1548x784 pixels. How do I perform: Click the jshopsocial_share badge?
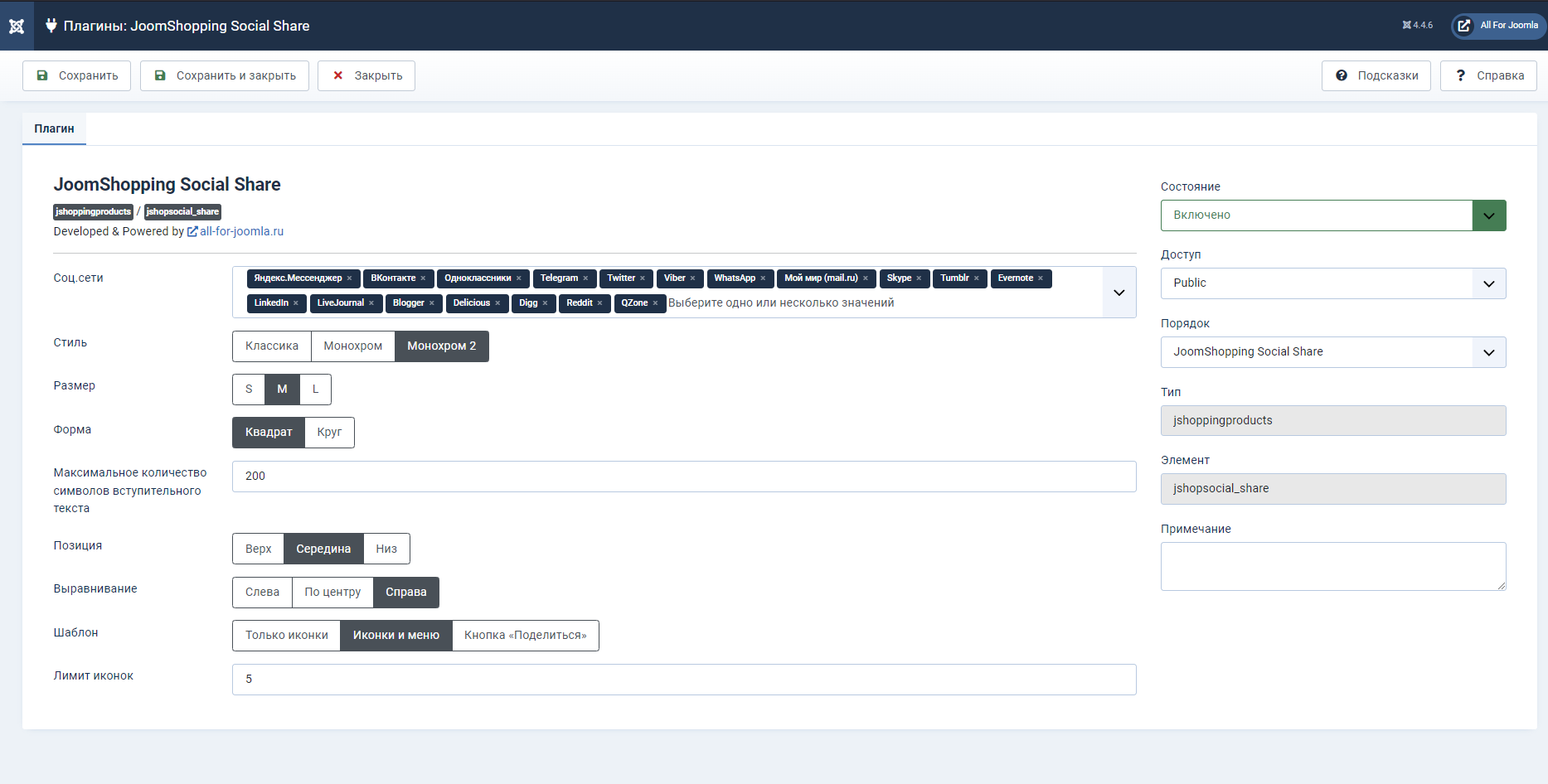point(182,212)
